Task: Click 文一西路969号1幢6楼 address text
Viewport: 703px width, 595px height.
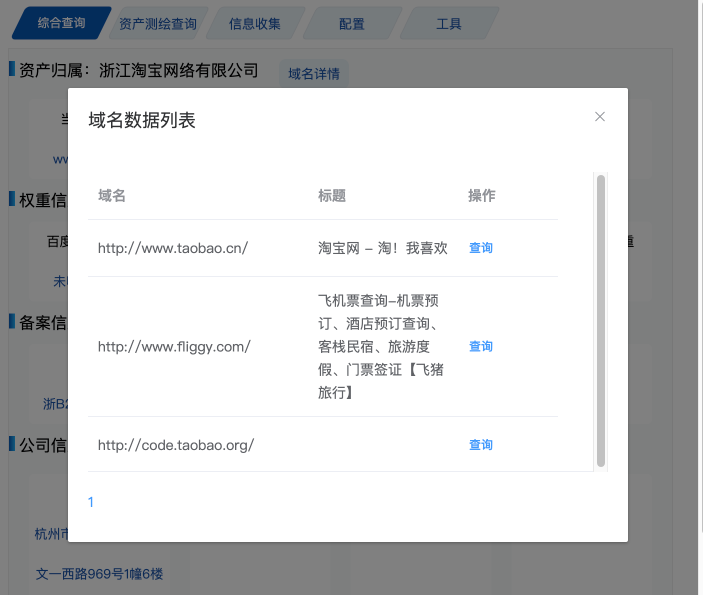Action: tap(99, 573)
